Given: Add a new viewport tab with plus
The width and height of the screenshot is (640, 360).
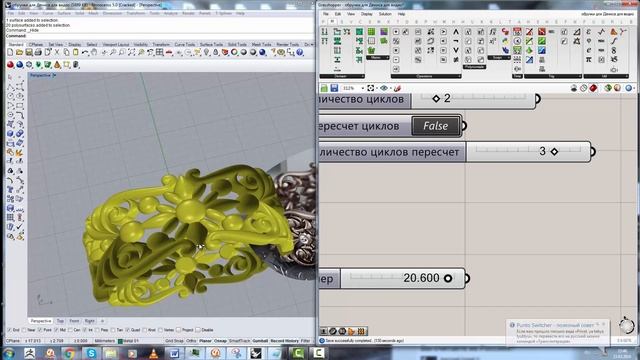Looking at the screenshot, I should (x=102, y=321).
